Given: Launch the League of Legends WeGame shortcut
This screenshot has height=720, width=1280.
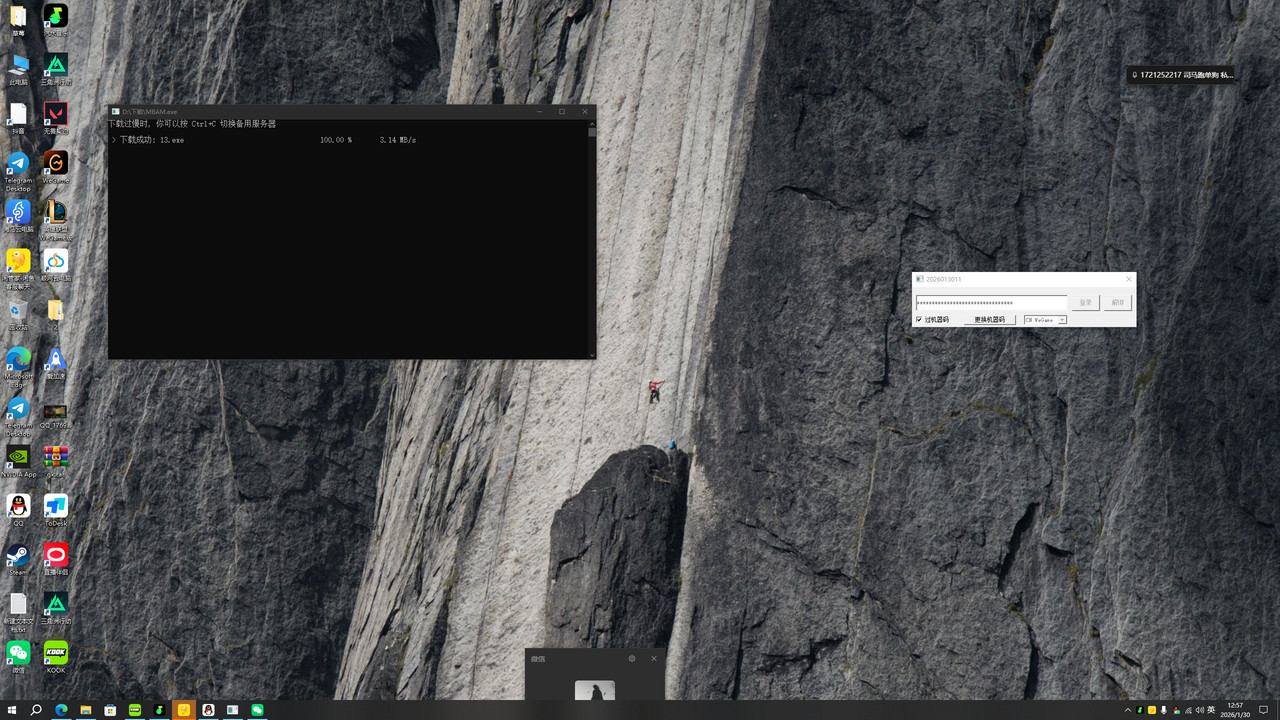Looking at the screenshot, I should click(56, 219).
